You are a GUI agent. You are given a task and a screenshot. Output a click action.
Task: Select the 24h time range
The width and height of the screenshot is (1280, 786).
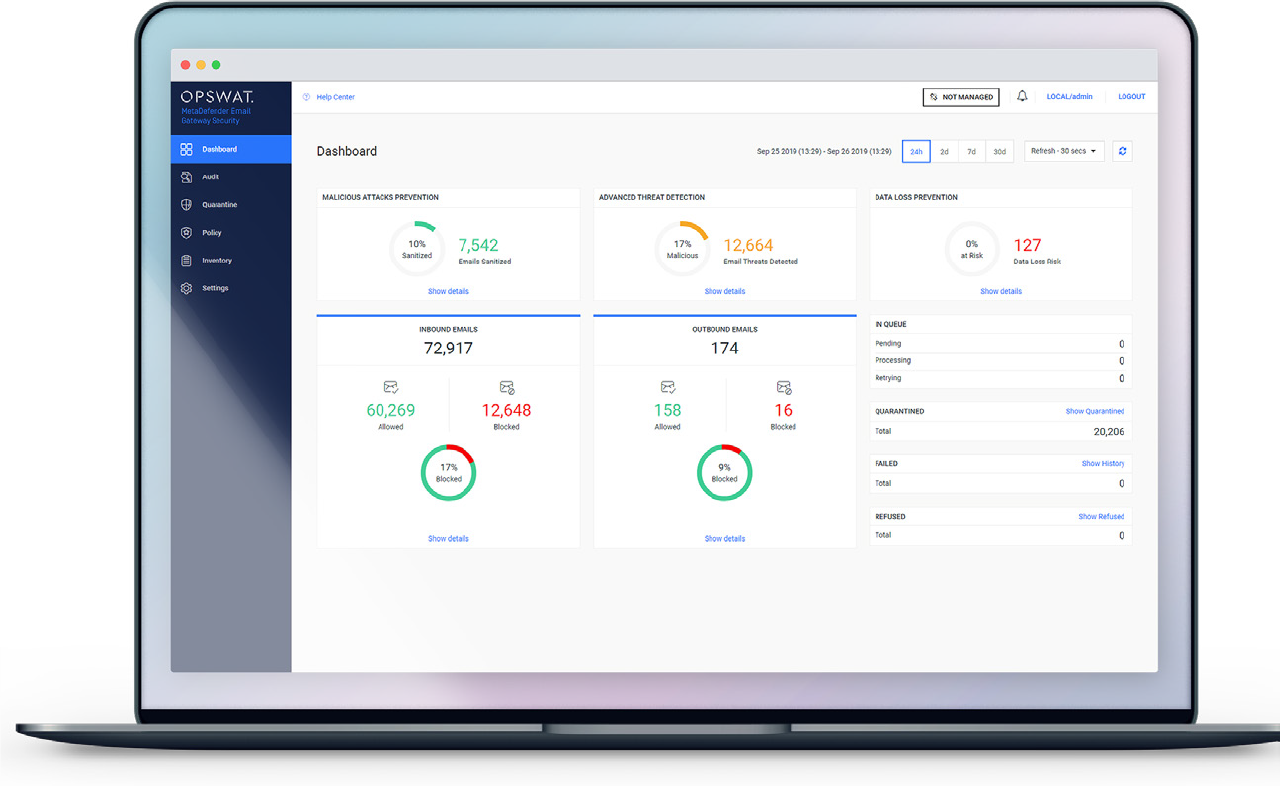pyautogui.click(x=916, y=152)
